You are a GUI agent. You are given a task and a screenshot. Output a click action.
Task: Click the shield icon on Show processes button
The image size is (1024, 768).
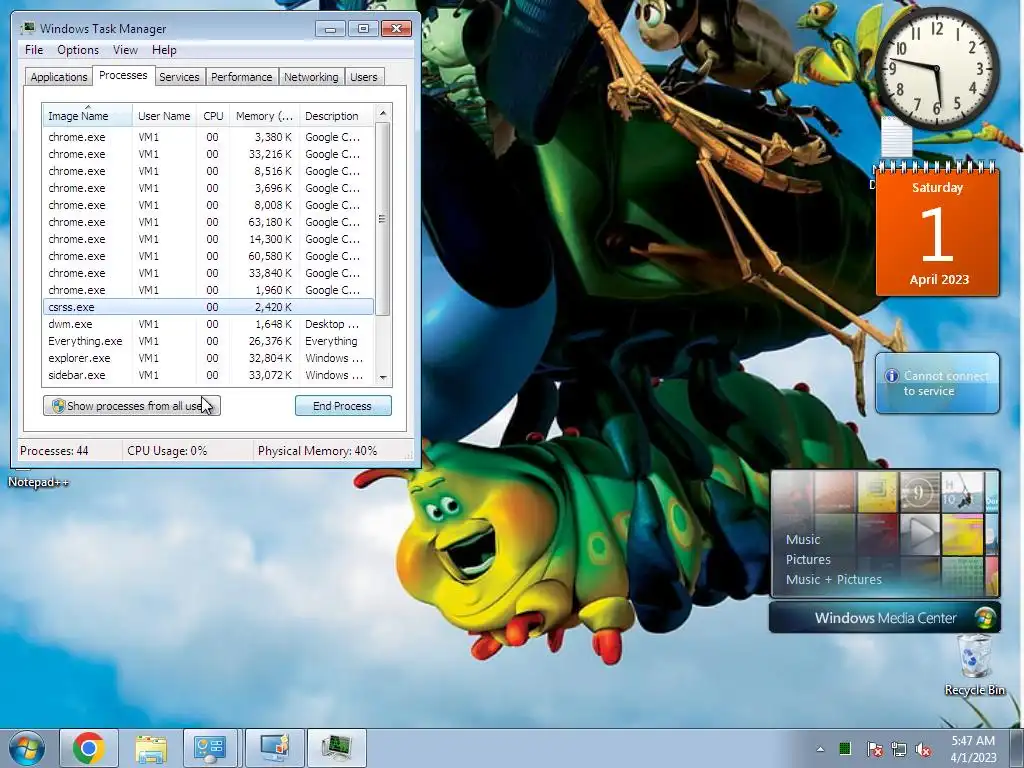tap(58, 406)
